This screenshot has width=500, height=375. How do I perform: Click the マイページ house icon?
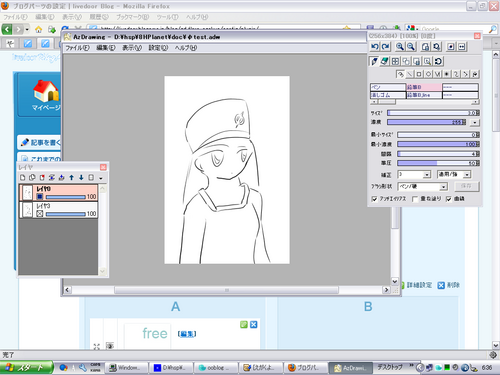[46, 91]
